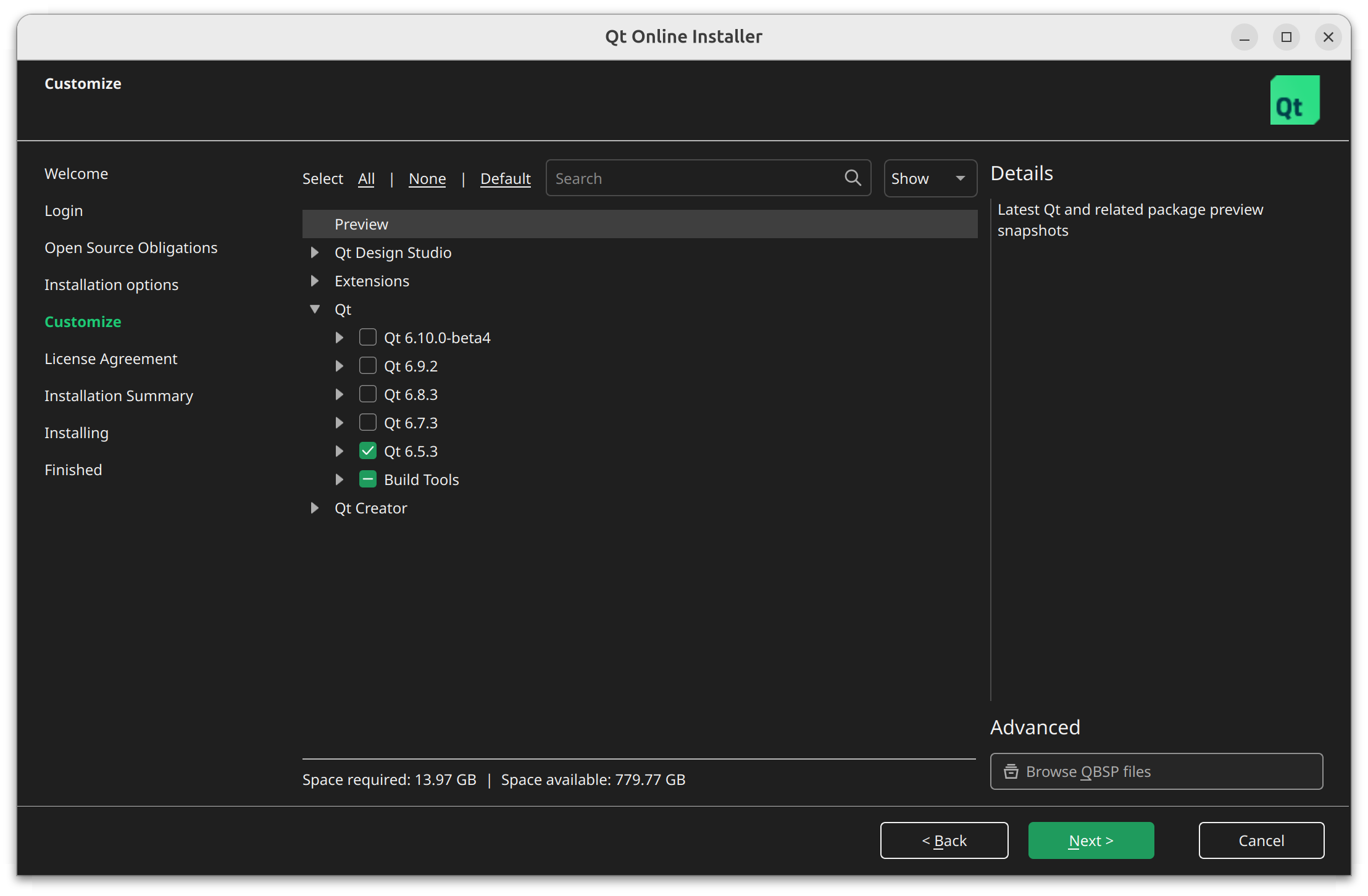The width and height of the screenshot is (1368, 896).
Task: Proceed with the green Next button
Action: coord(1091,840)
